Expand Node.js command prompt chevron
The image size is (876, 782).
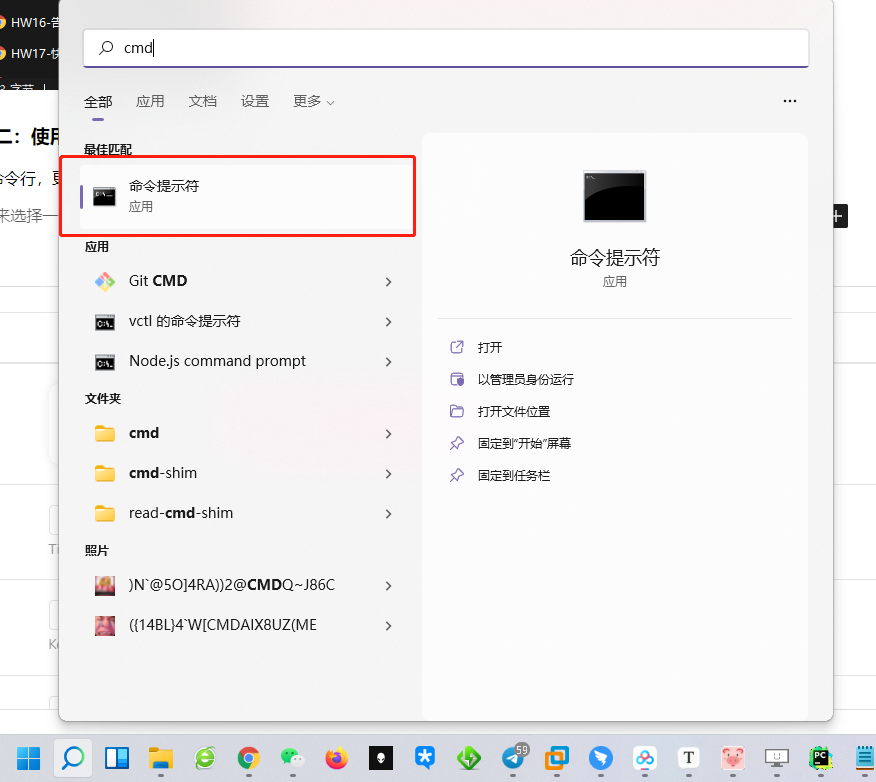pos(388,362)
